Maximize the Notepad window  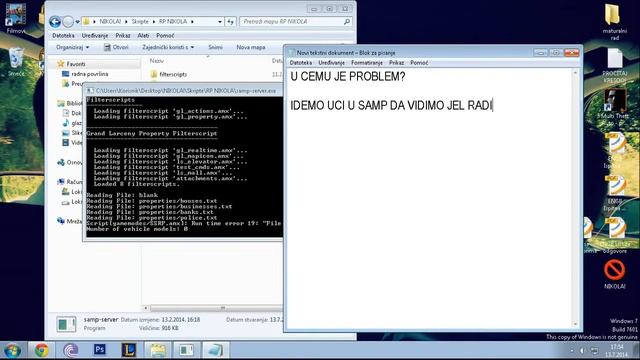coord(555,52)
